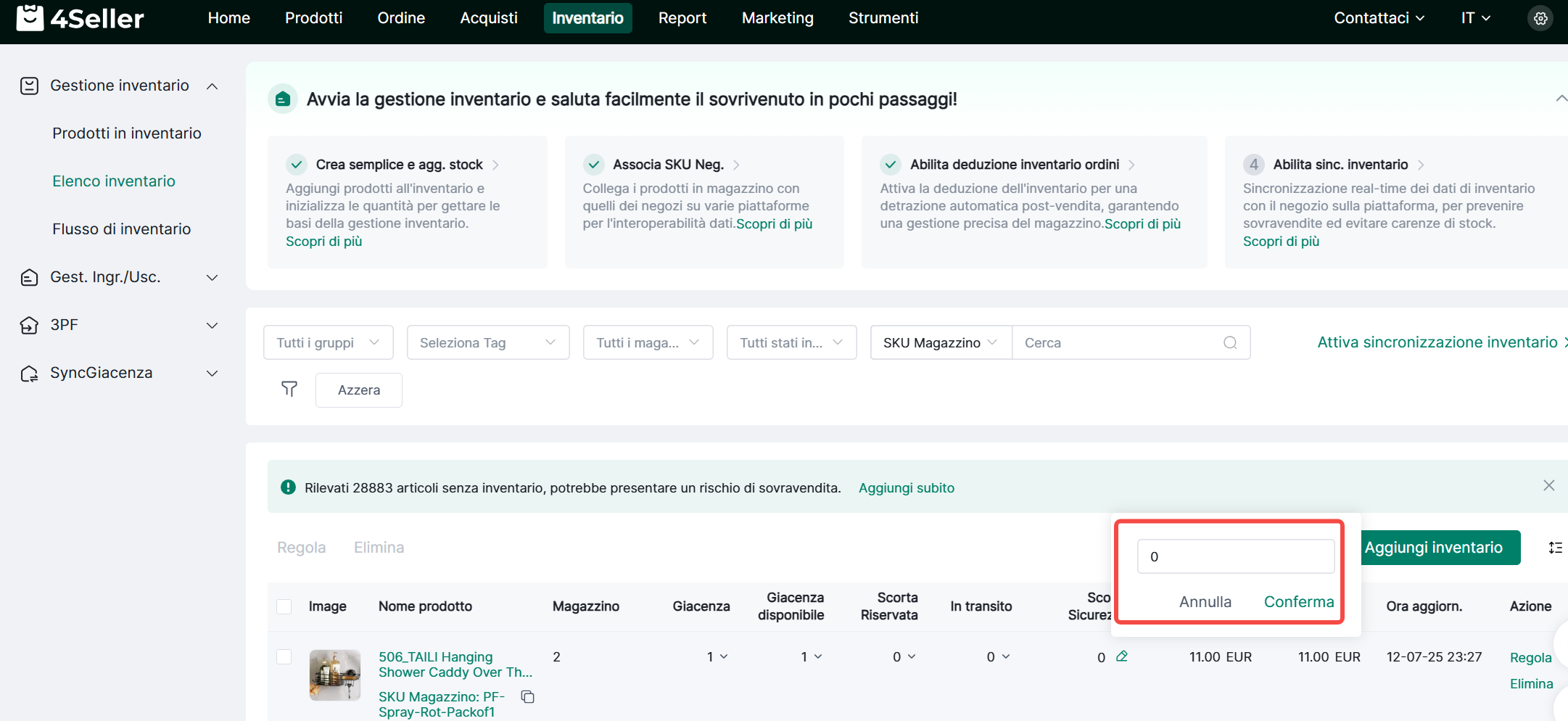Image resolution: width=1568 pixels, height=721 pixels.
Task: Open the column settings list icon
Action: [1555, 548]
